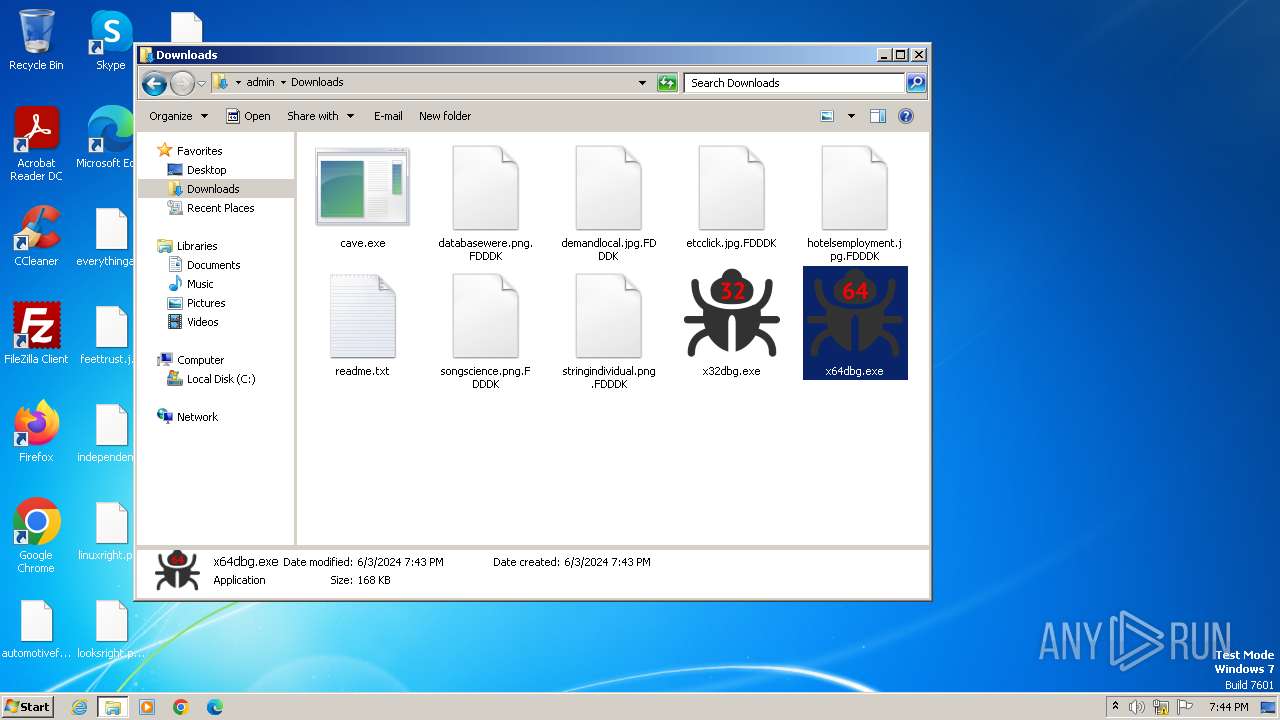Select stringindividual.png.FDDDK file icon
This screenshot has height=720, width=1280.
[608, 316]
